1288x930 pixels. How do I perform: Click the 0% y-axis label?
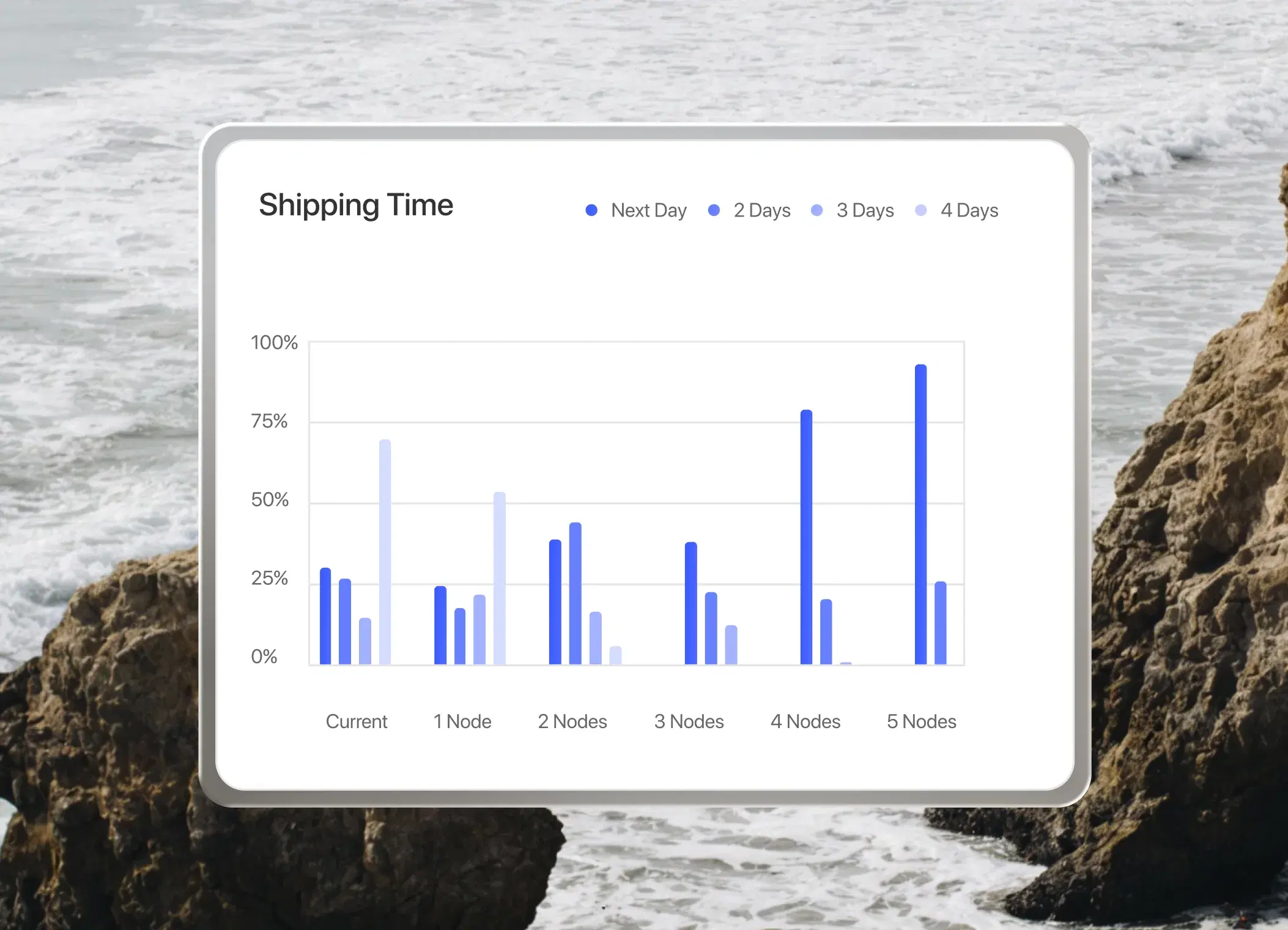click(x=264, y=657)
